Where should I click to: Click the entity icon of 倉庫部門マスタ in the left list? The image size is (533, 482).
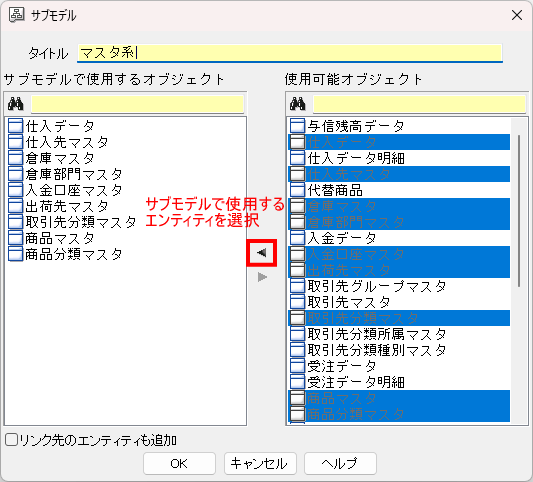[15, 174]
